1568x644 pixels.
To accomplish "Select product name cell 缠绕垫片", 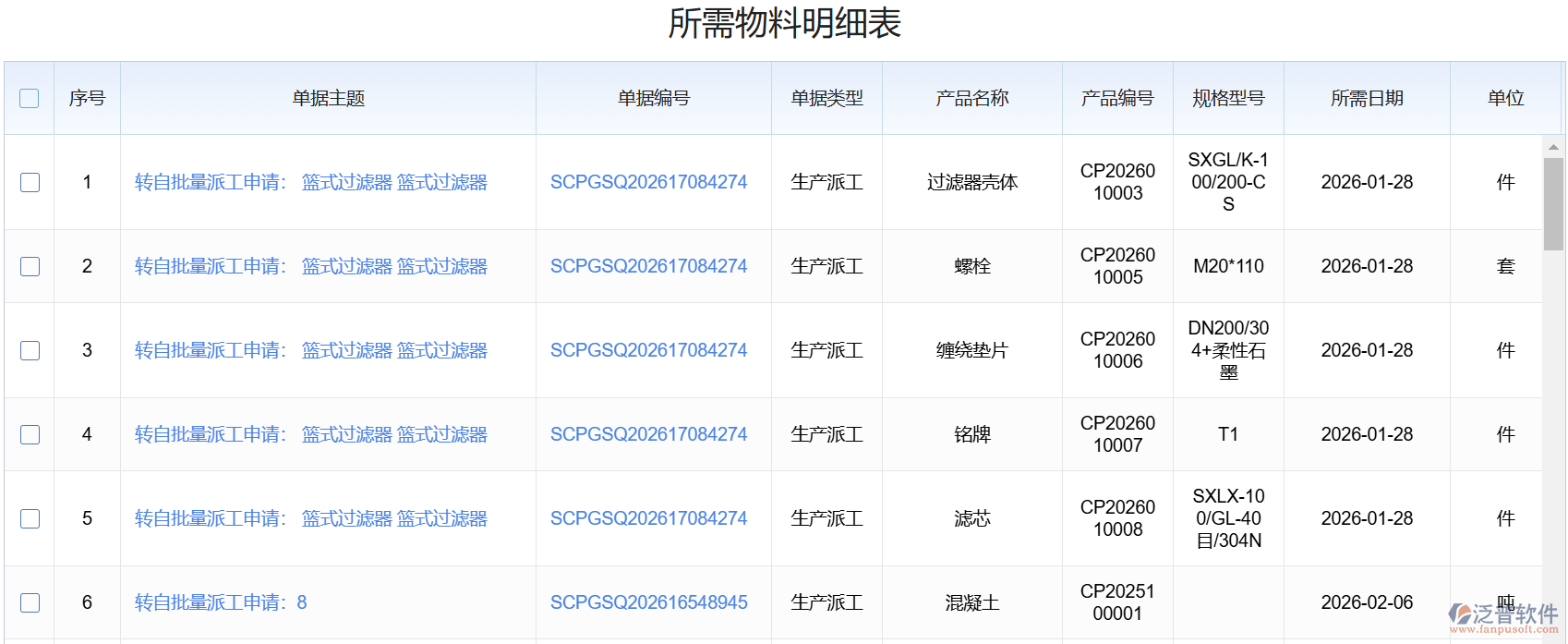I will click(972, 350).
